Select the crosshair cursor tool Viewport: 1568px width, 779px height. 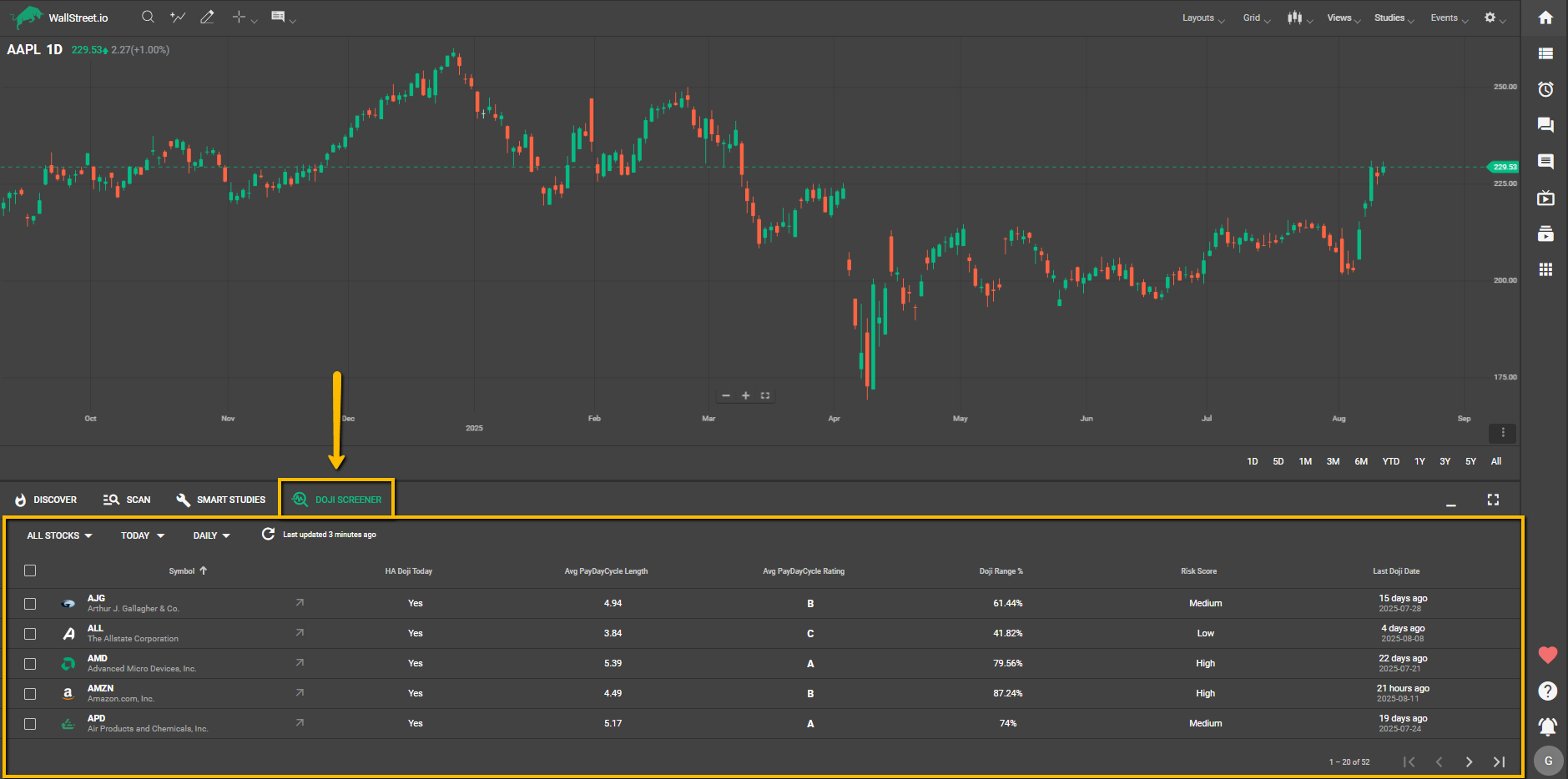point(239,17)
